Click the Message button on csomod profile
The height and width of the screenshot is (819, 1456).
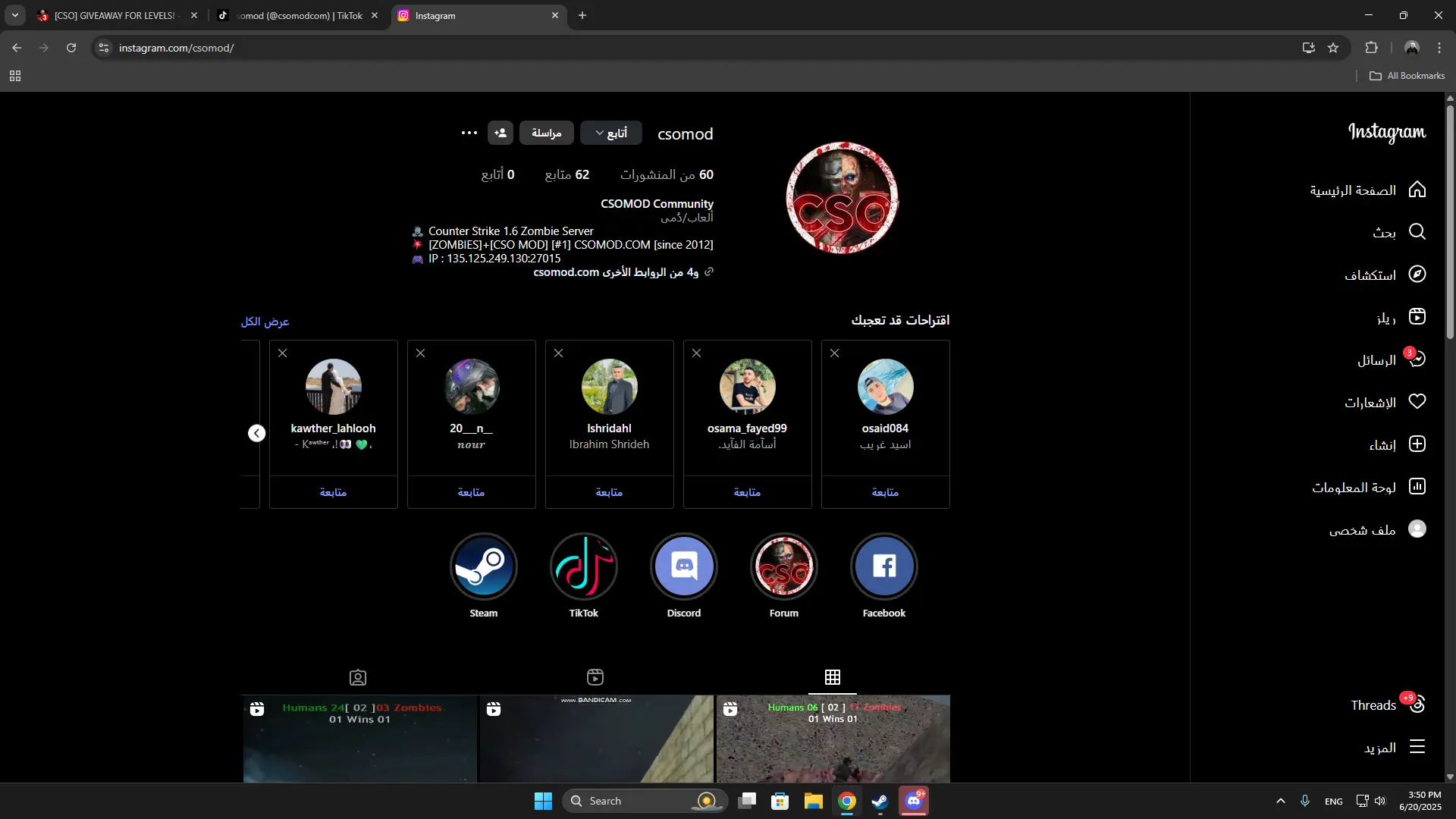(547, 133)
